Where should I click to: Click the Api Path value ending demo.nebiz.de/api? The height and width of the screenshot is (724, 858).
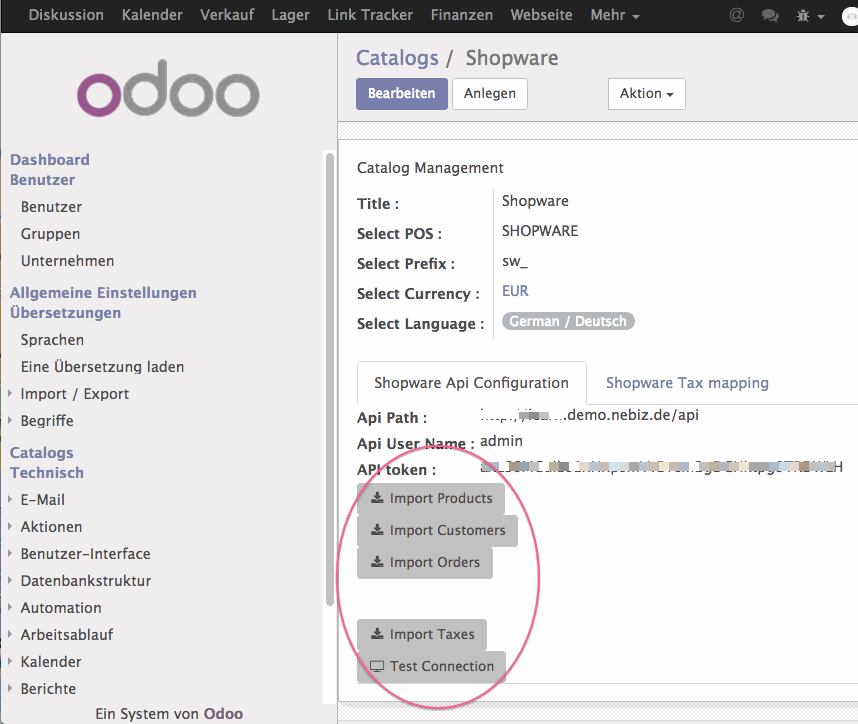(x=589, y=415)
